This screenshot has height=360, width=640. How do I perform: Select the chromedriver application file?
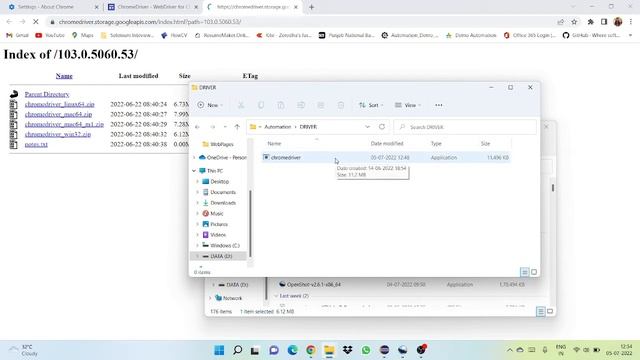[386, 158]
